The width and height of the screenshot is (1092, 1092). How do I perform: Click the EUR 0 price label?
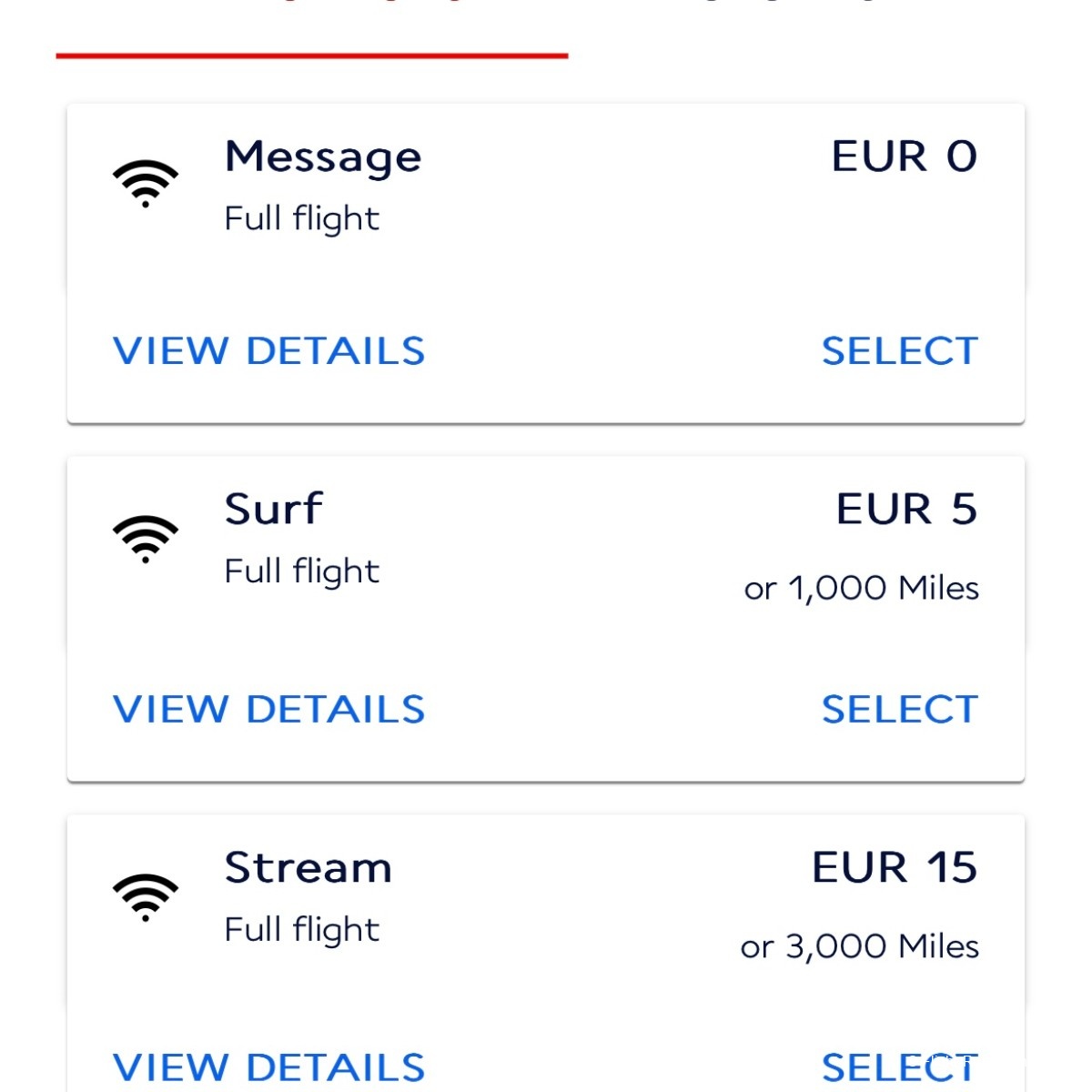coord(904,157)
